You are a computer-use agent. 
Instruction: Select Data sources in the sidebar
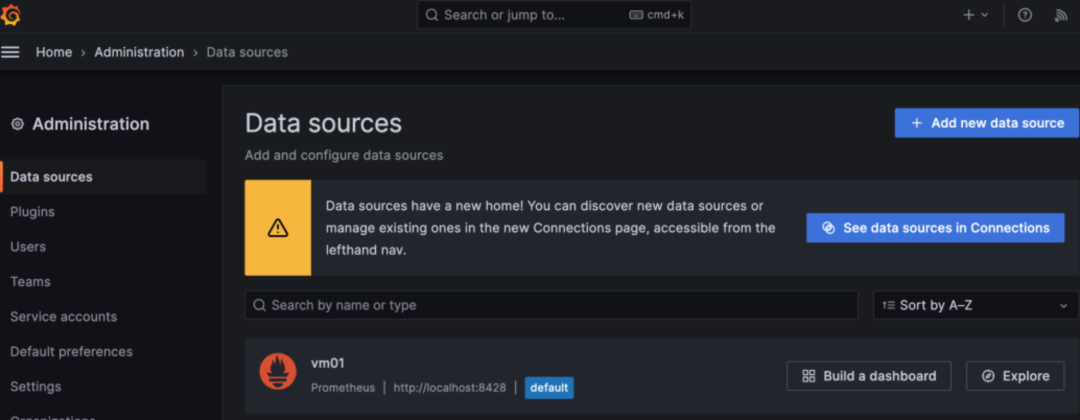pyautogui.click(x=104, y=177)
